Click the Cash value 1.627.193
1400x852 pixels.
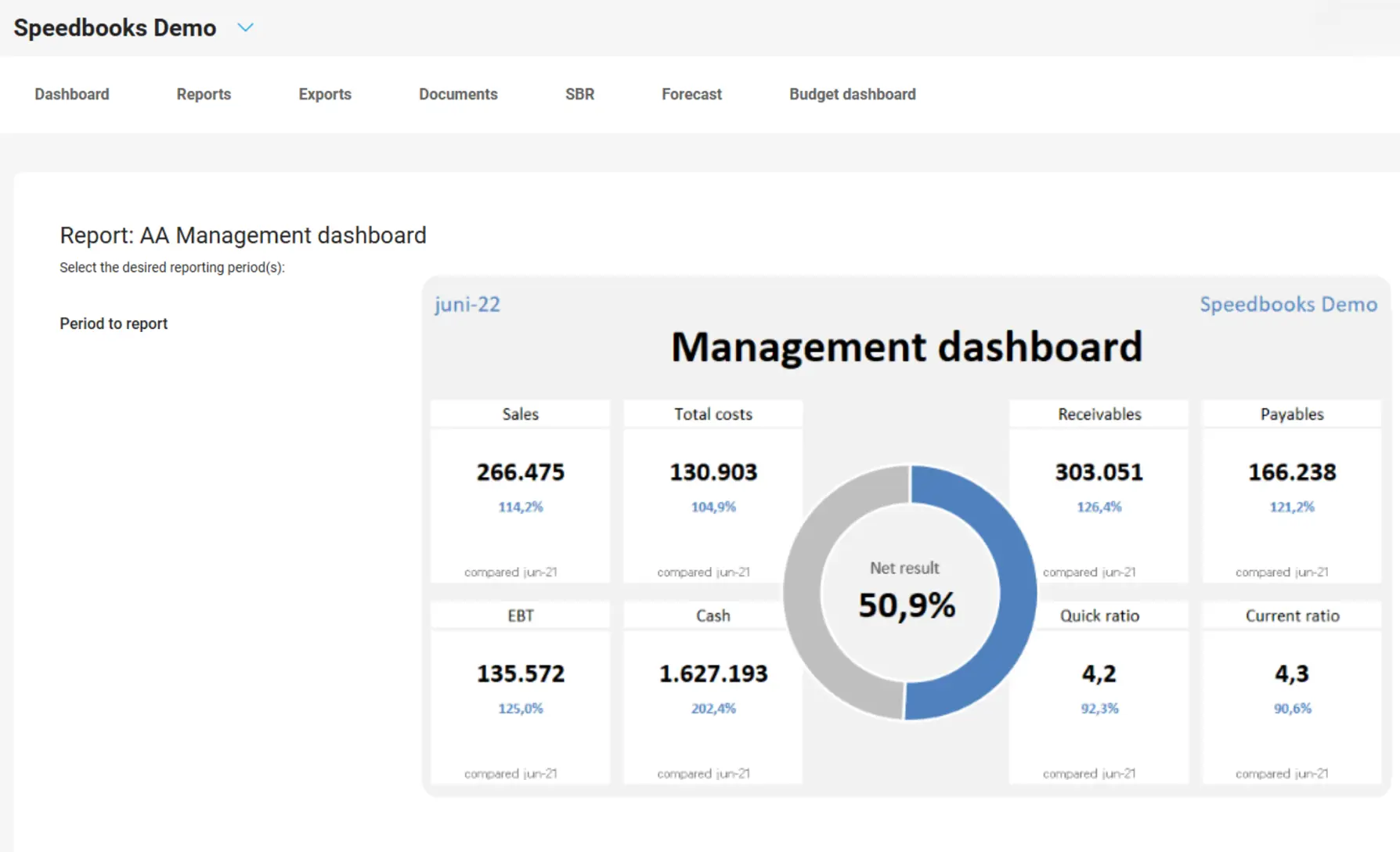[713, 673]
